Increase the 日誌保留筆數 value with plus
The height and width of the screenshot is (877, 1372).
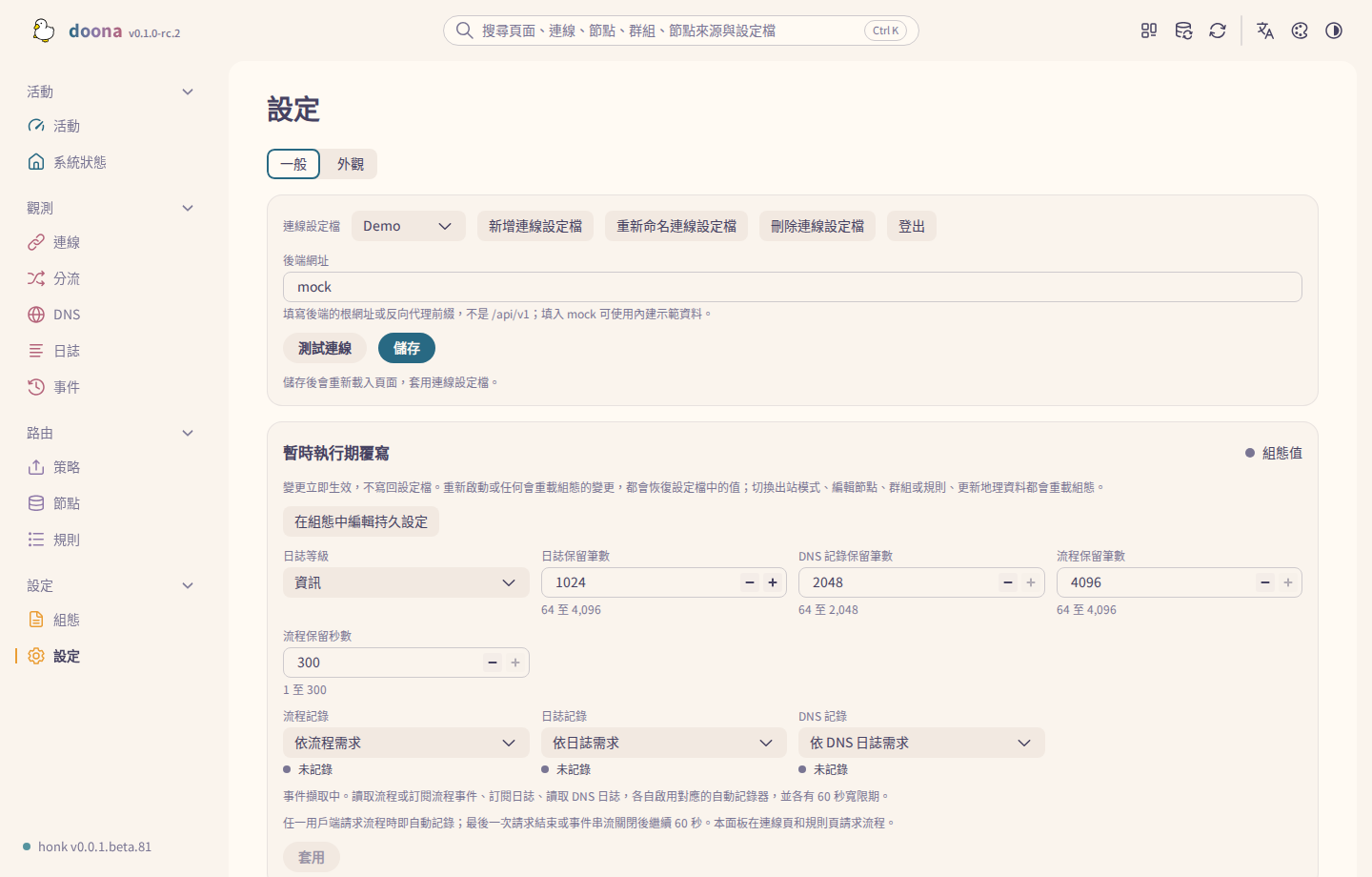[x=773, y=582]
